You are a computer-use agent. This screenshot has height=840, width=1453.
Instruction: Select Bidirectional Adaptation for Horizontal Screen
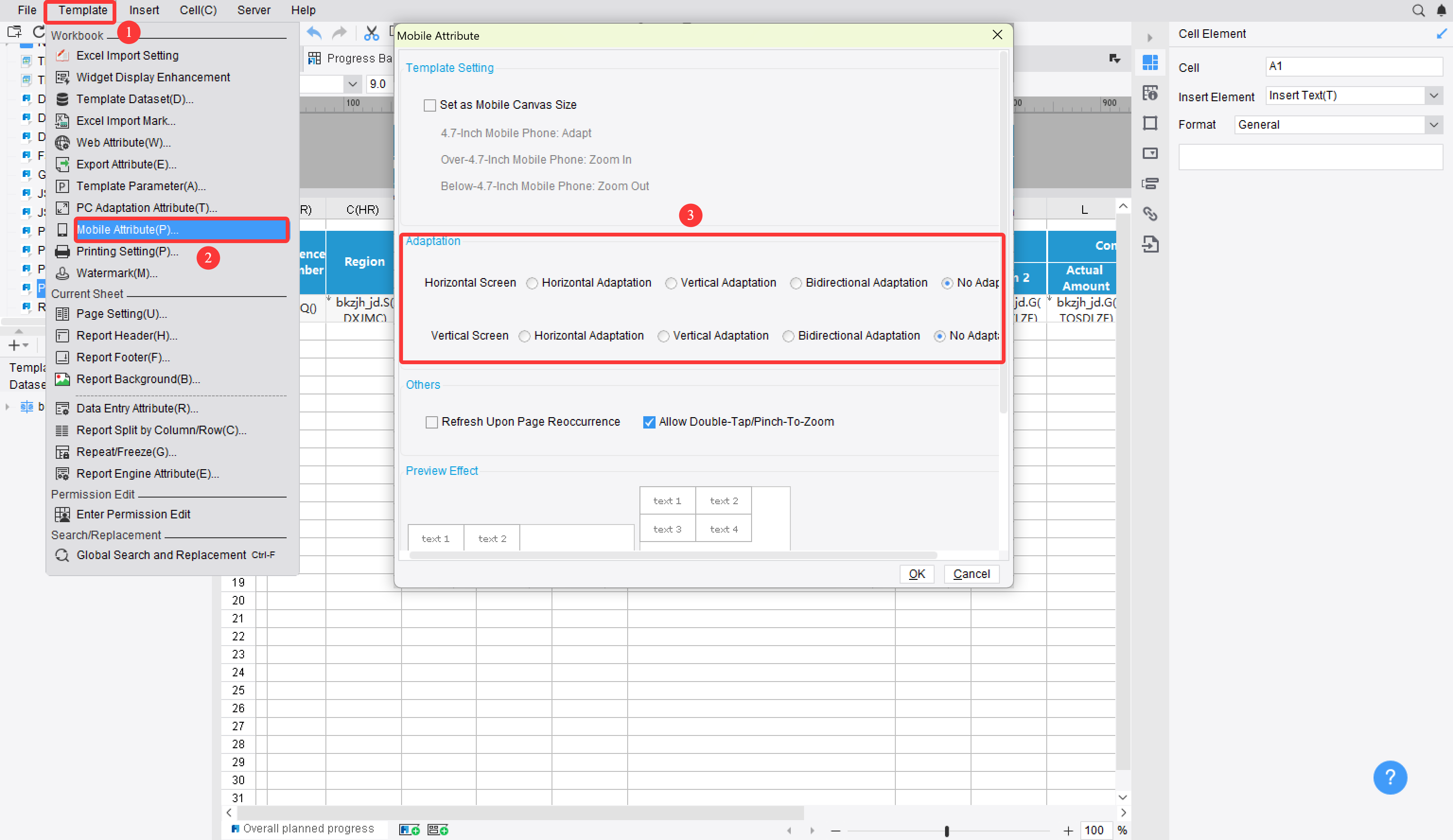coord(796,283)
